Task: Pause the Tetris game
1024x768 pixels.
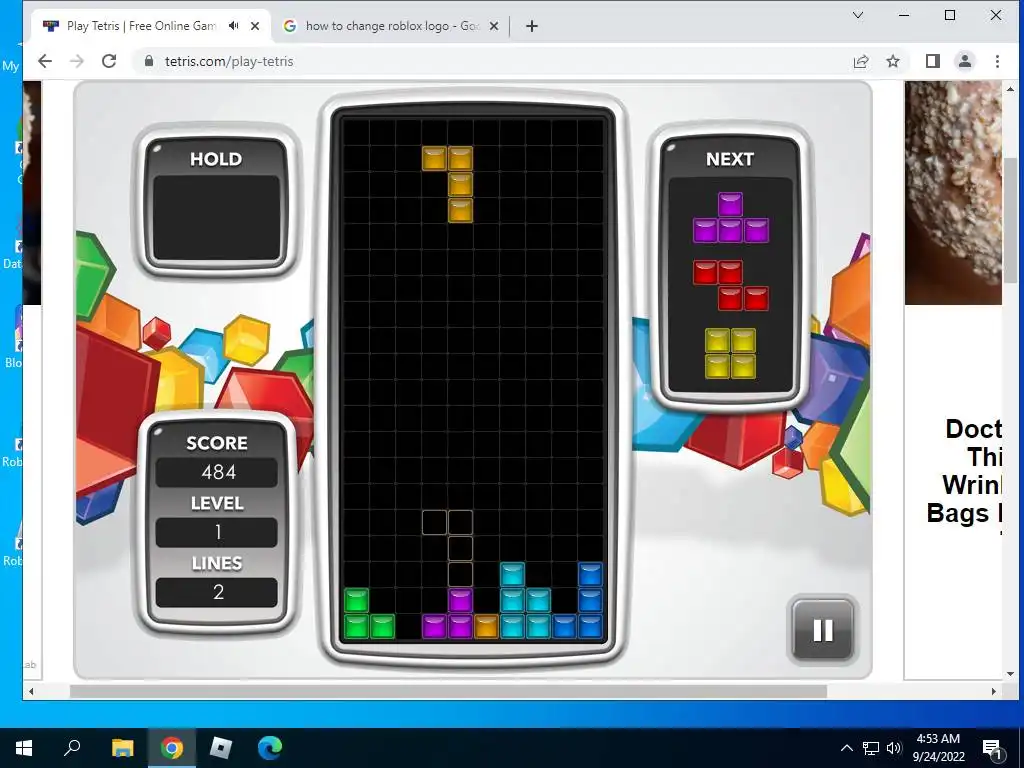Action: pyautogui.click(x=823, y=630)
